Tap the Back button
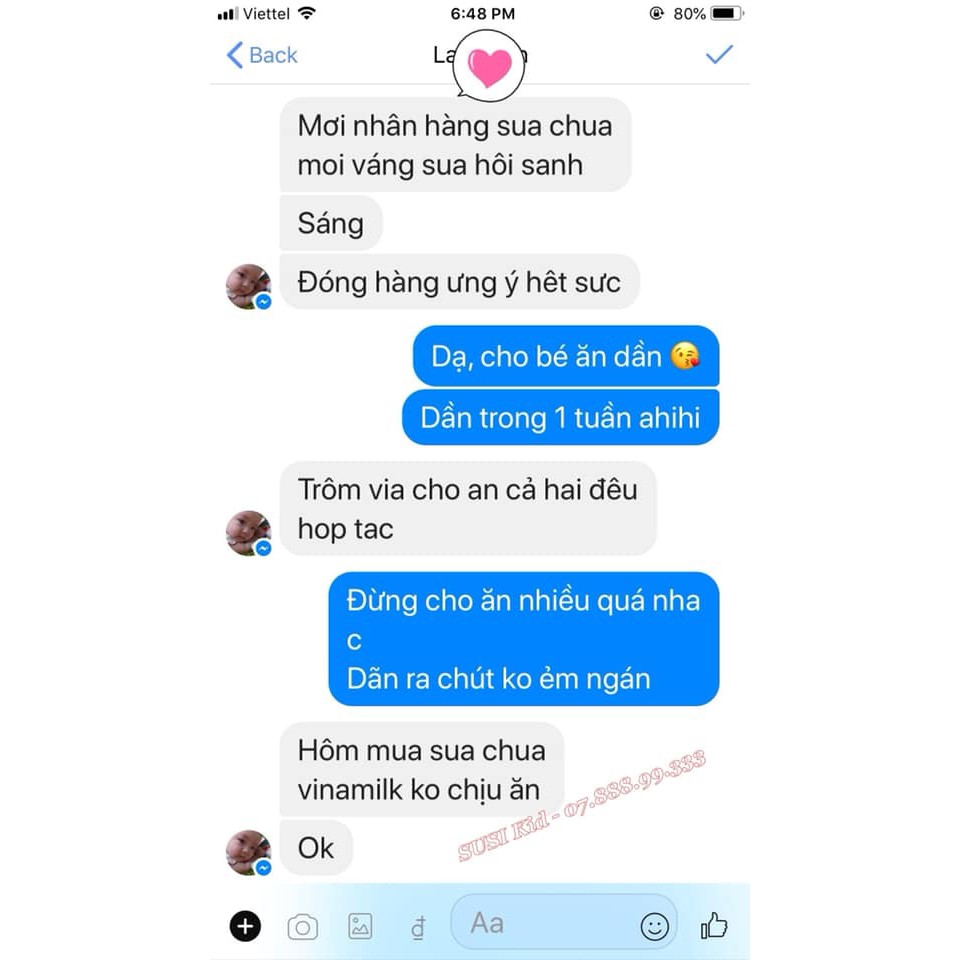The image size is (960, 960). coord(261,55)
